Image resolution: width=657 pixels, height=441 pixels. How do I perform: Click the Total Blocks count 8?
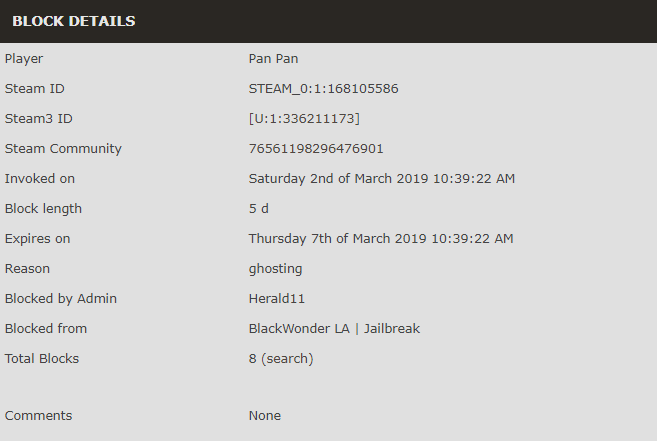click(x=252, y=359)
